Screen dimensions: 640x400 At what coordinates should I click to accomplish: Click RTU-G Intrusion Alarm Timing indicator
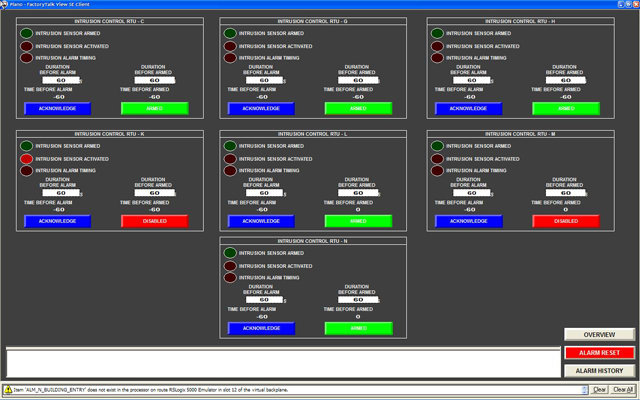231,58
